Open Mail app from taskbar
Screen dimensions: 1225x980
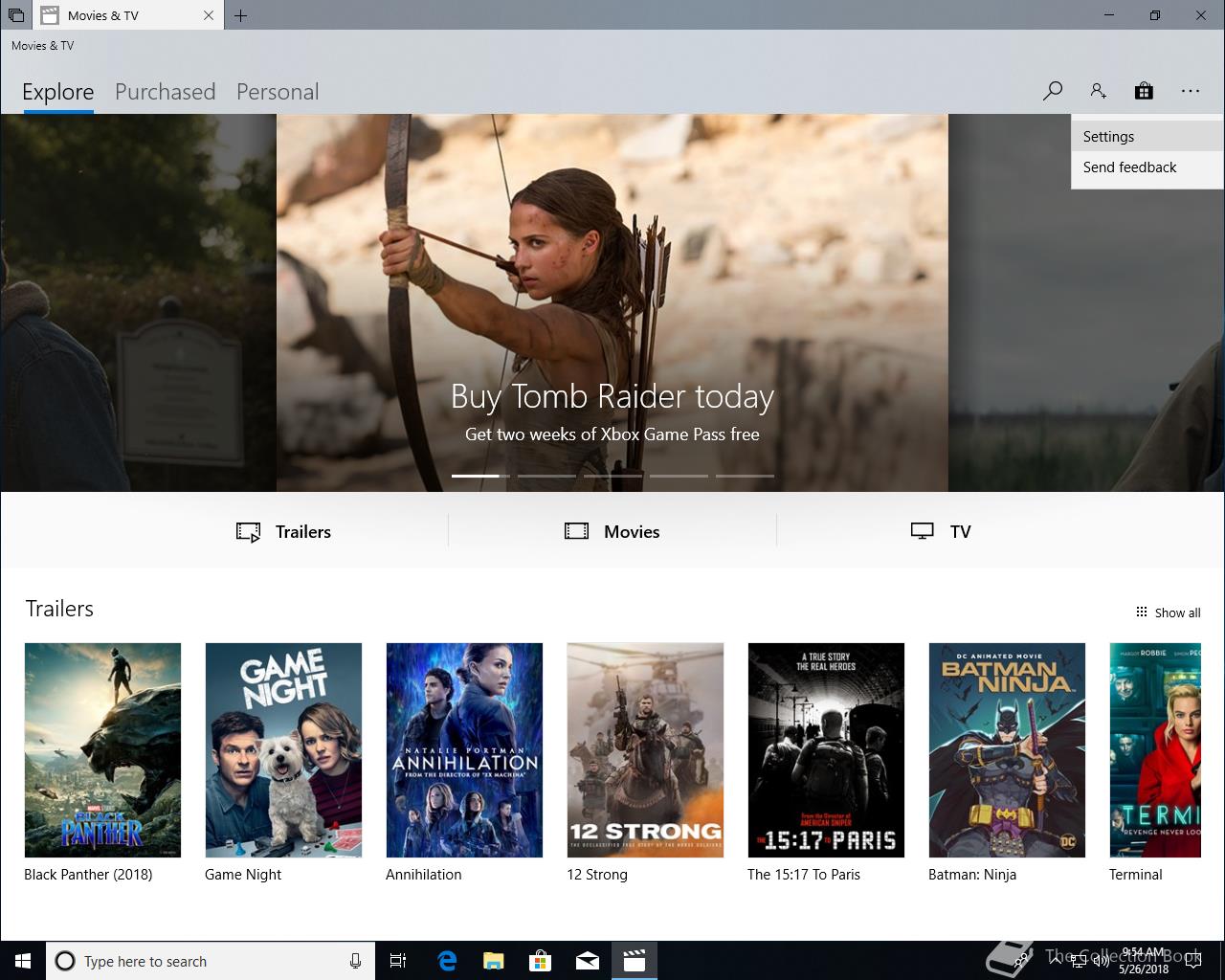click(x=588, y=961)
